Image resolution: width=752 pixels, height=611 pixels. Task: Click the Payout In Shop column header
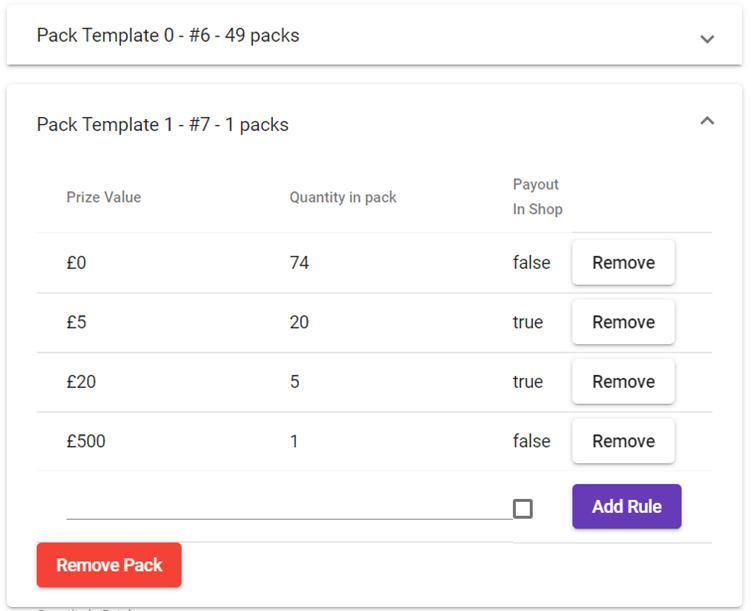click(x=537, y=197)
